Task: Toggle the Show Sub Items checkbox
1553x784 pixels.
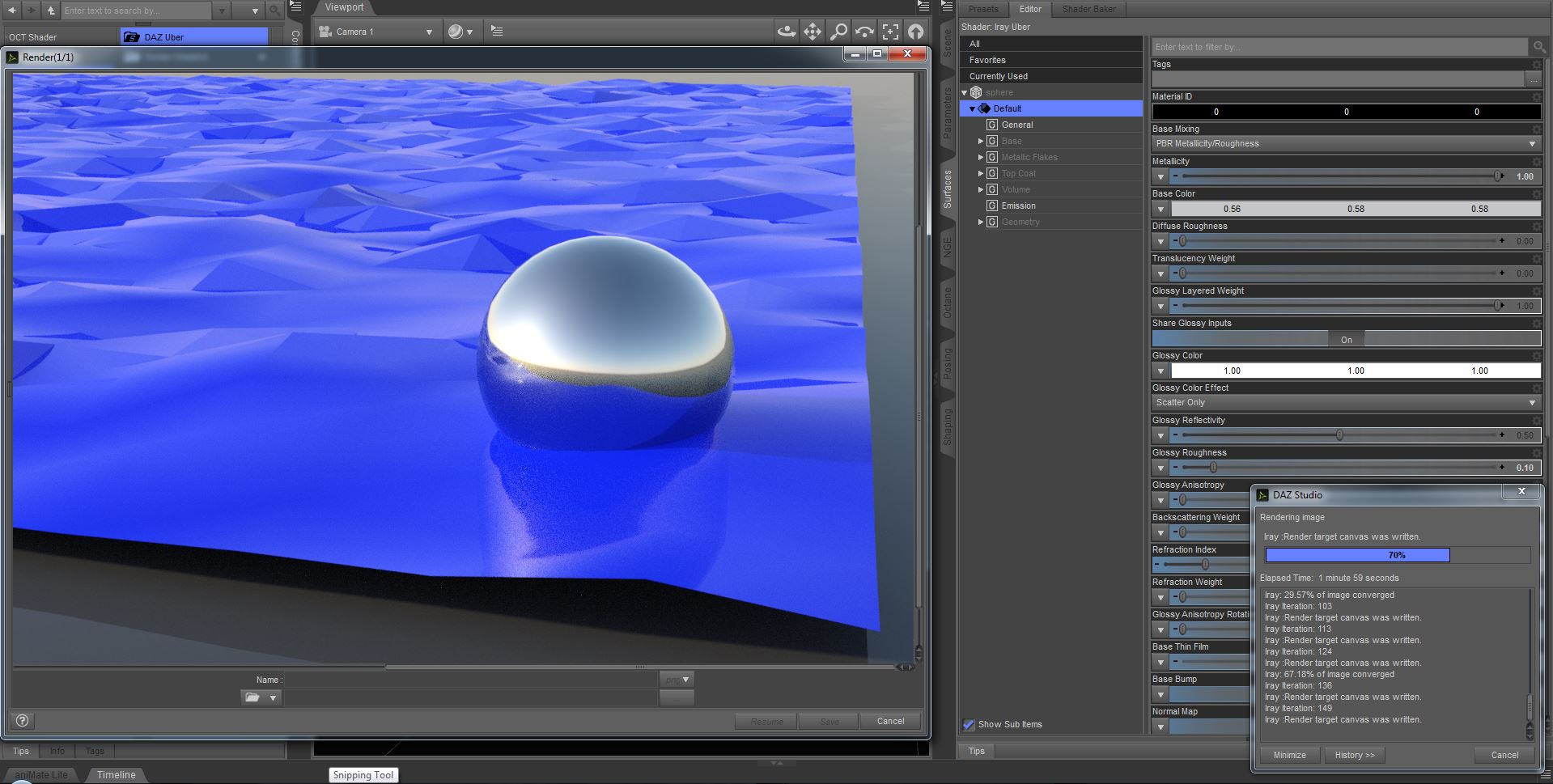Action: [x=969, y=724]
